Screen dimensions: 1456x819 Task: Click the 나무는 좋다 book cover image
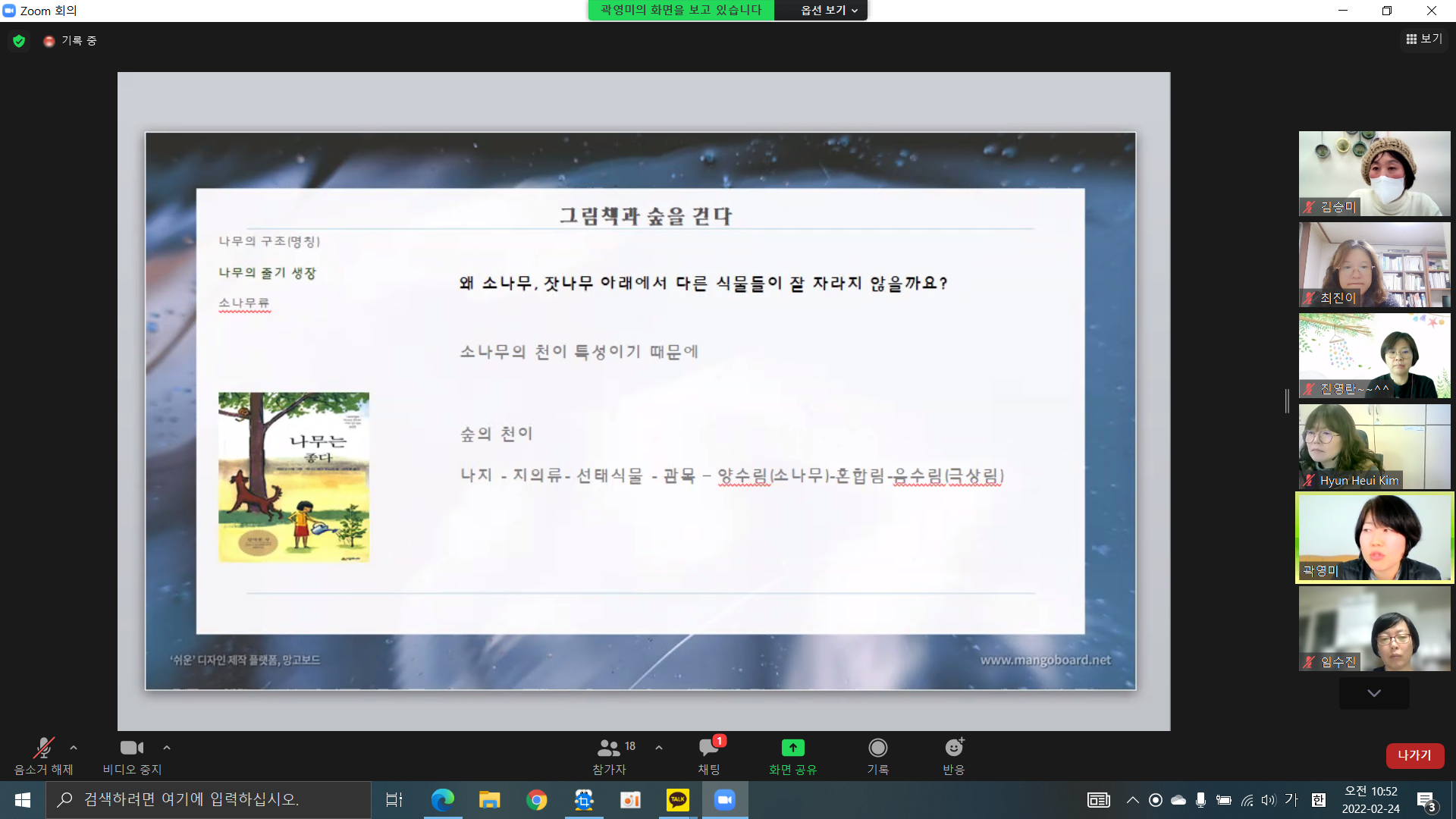(x=293, y=477)
